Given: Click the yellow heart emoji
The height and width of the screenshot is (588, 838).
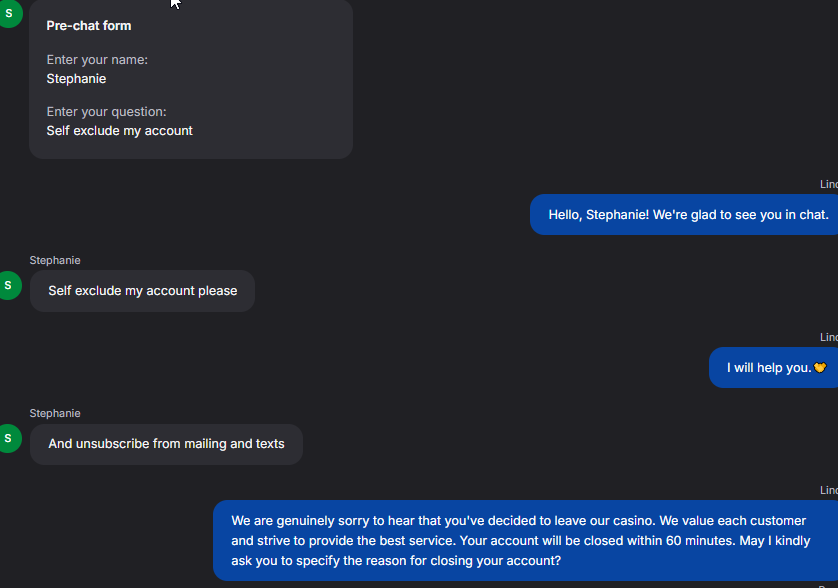Looking at the screenshot, I should [820, 368].
